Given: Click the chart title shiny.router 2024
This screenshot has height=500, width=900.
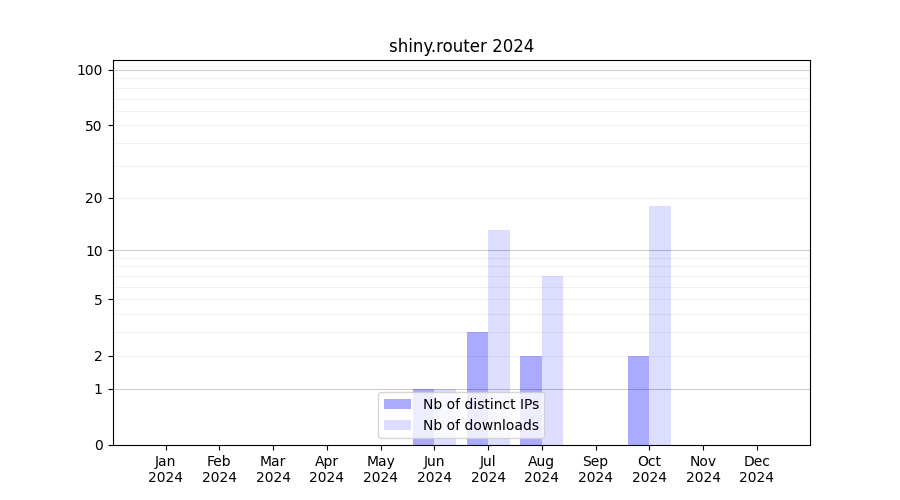Looking at the screenshot, I should [461, 46].
